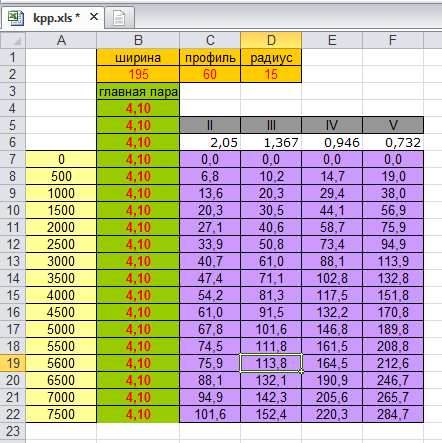The height and width of the screenshot is (443, 442).
Task: Select column C header
Action: coord(210,40)
